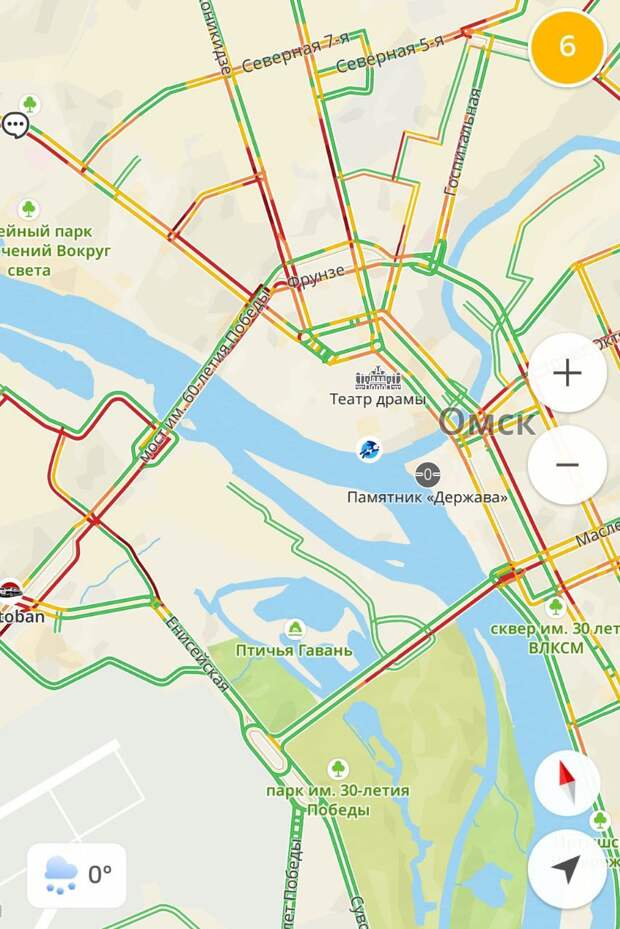Zoom out with the minus button

pyautogui.click(x=567, y=465)
